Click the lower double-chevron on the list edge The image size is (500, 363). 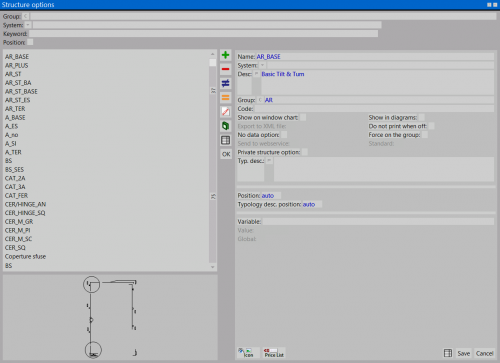pyautogui.click(x=213, y=197)
